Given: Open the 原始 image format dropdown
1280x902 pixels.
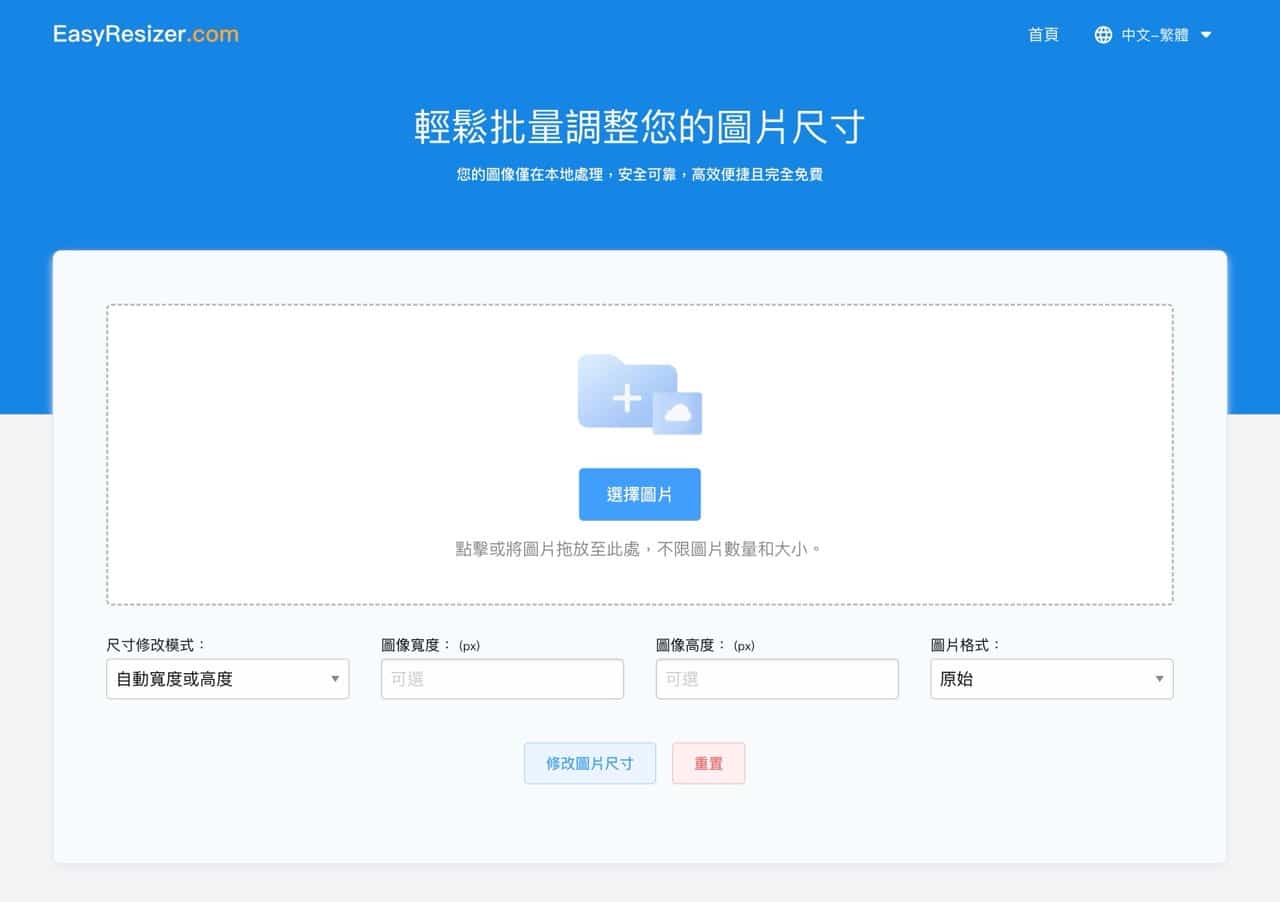Looking at the screenshot, I should point(1050,679).
